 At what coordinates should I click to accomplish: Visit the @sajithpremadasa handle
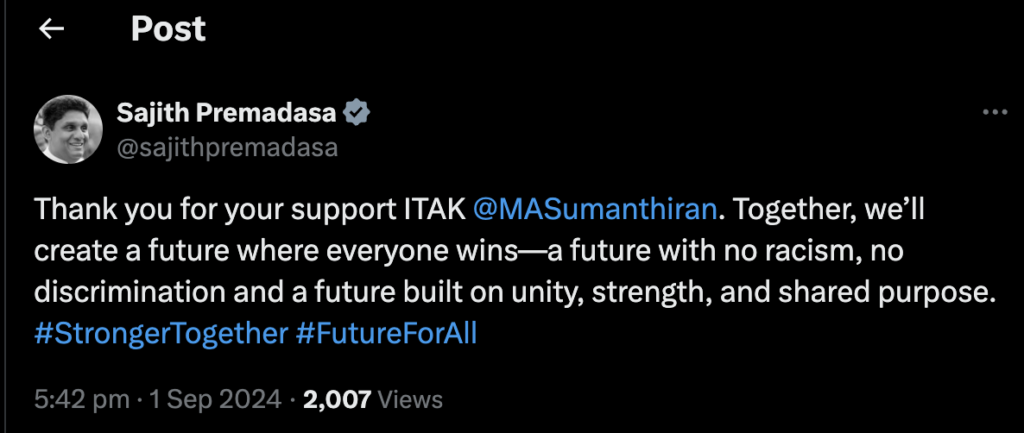pyautogui.click(x=227, y=148)
